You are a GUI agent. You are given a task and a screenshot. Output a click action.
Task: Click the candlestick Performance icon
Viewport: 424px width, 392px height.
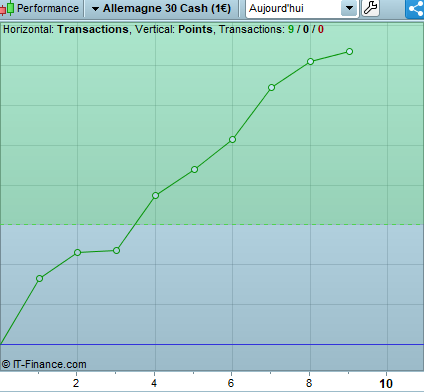pos(7,8)
